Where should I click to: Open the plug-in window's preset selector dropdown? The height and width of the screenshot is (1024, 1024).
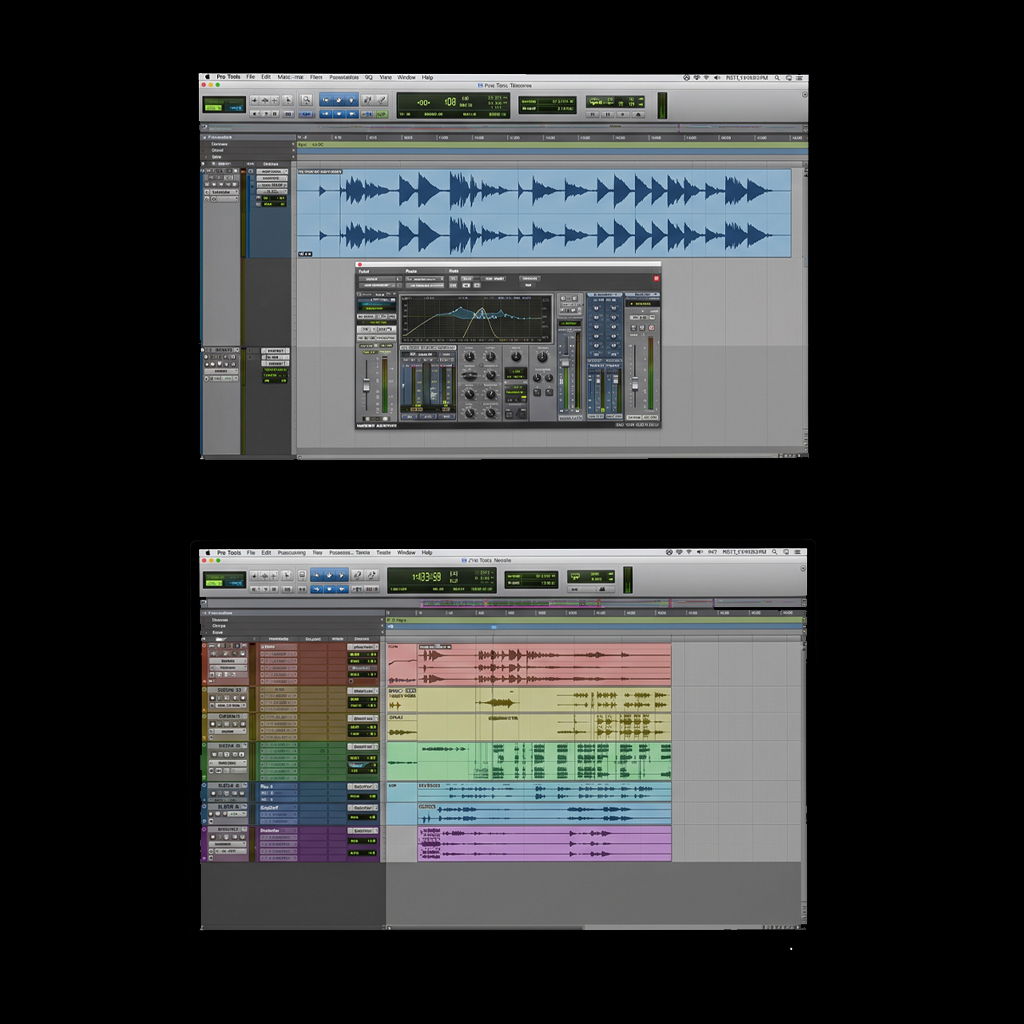pyautogui.click(x=424, y=279)
